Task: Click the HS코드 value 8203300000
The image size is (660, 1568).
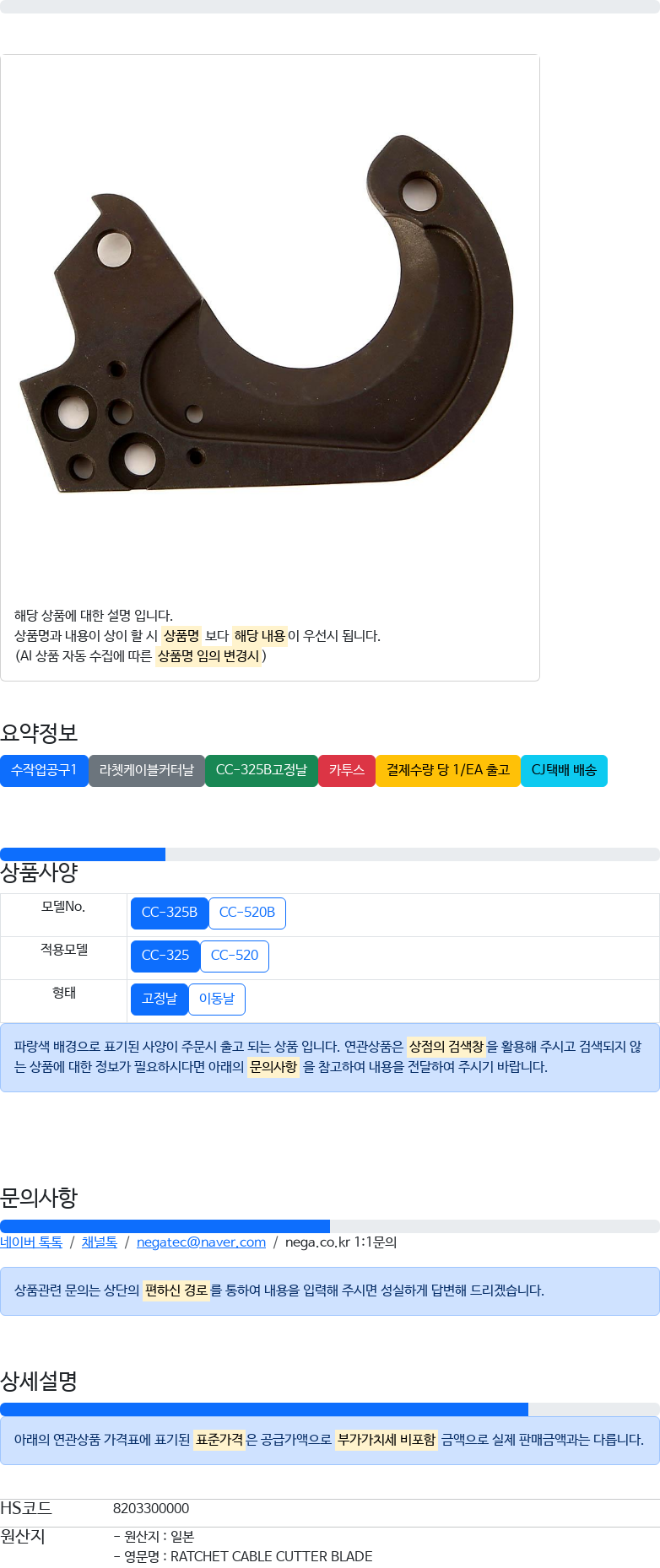Action: pos(151,1508)
